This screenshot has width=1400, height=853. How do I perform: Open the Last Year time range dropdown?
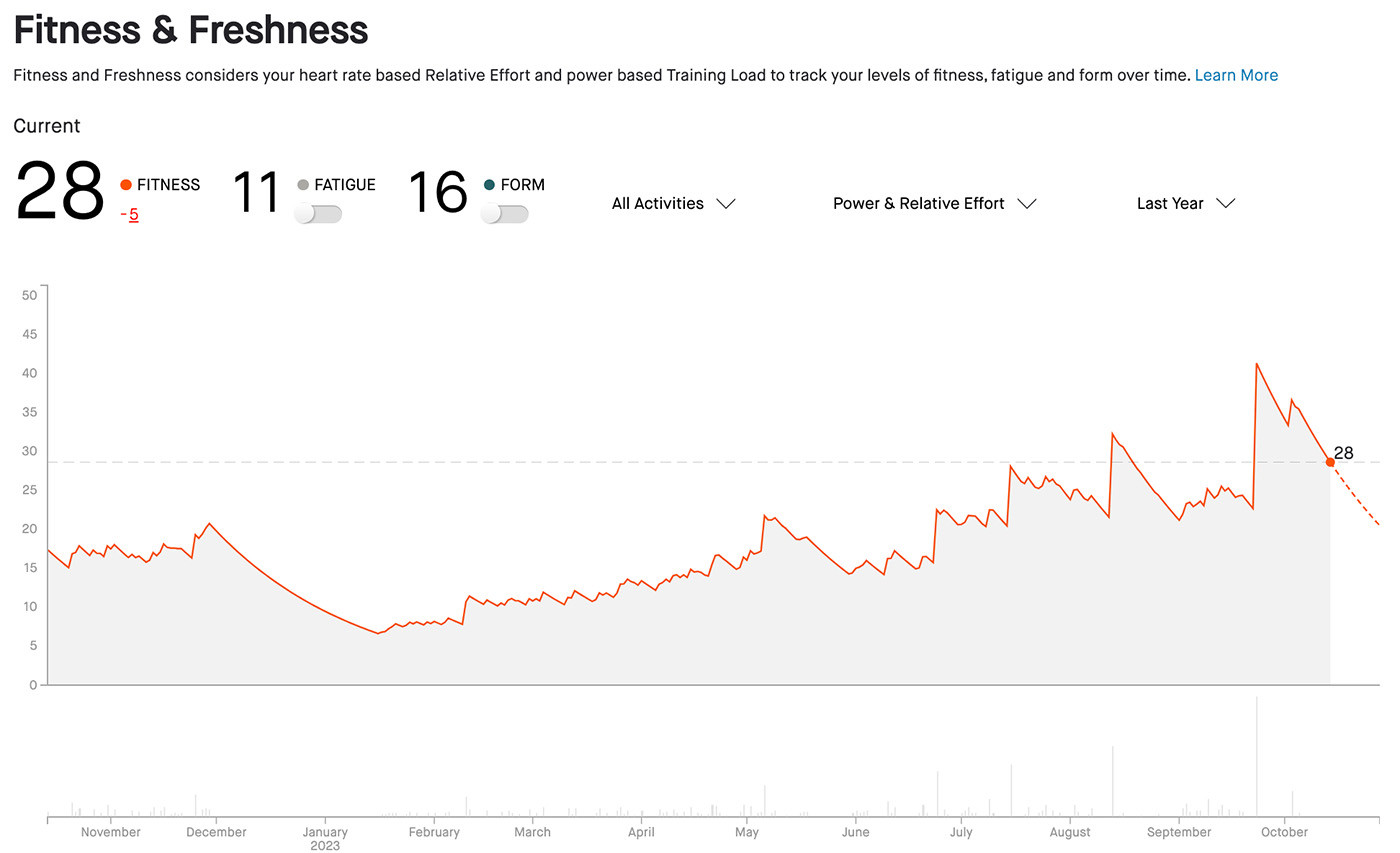(x=1186, y=203)
